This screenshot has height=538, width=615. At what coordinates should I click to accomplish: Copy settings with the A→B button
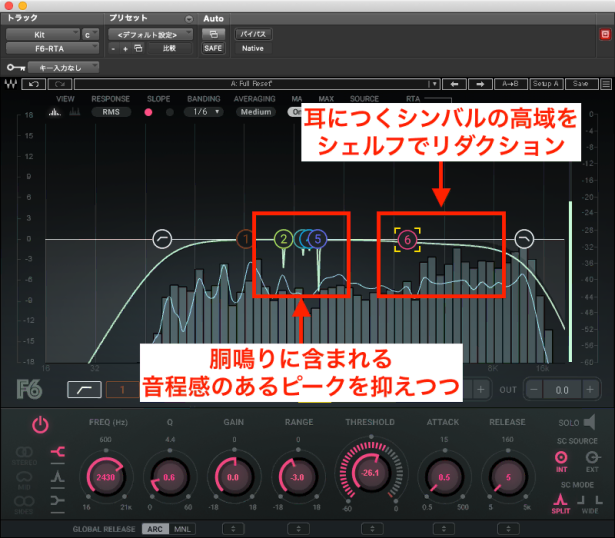510,84
